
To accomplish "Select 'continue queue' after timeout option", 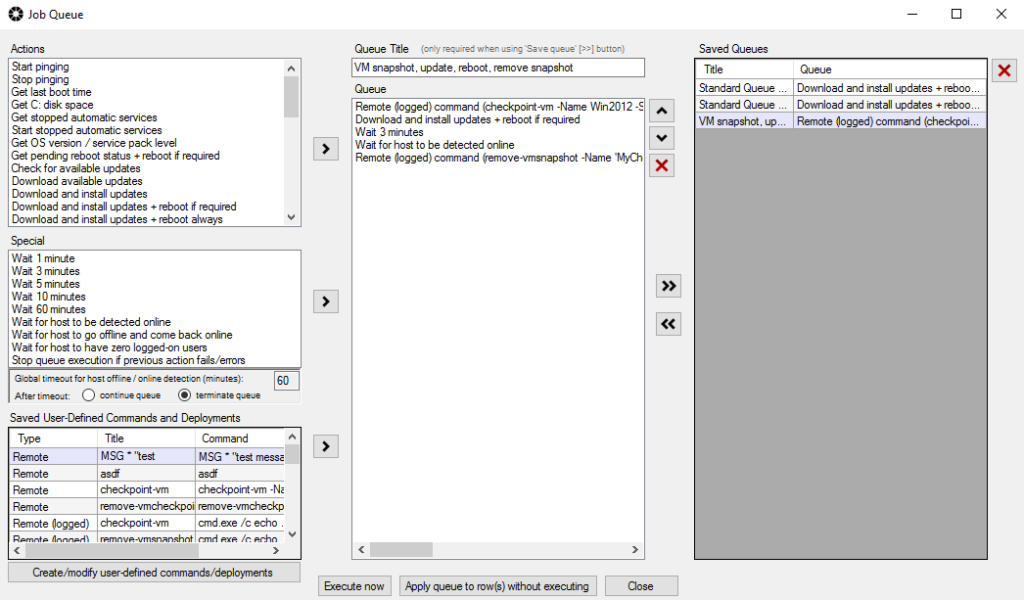I will [89, 395].
